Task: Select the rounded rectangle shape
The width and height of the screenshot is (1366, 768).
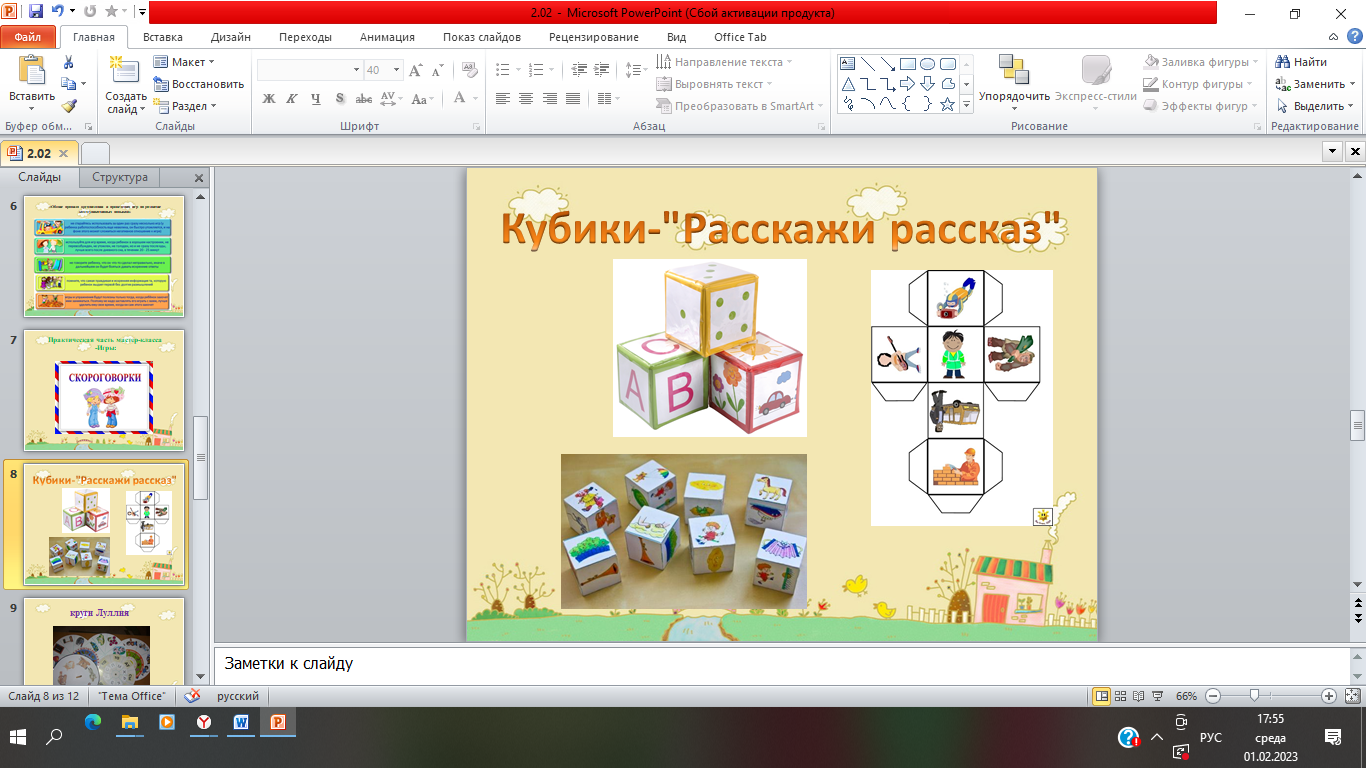Action: tap(947, 63)
